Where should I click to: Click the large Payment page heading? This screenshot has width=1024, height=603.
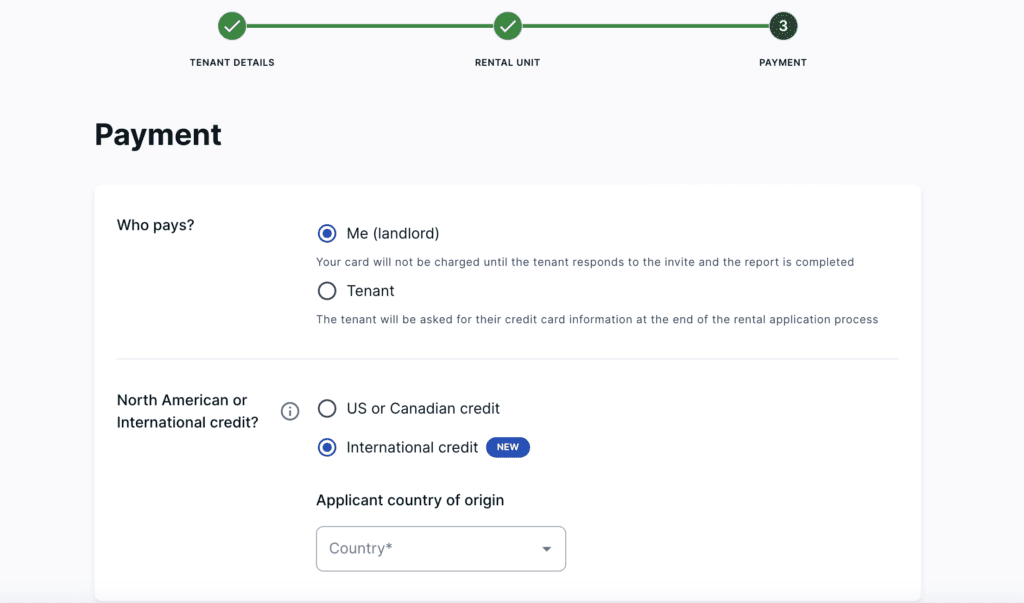pos(158,135)
